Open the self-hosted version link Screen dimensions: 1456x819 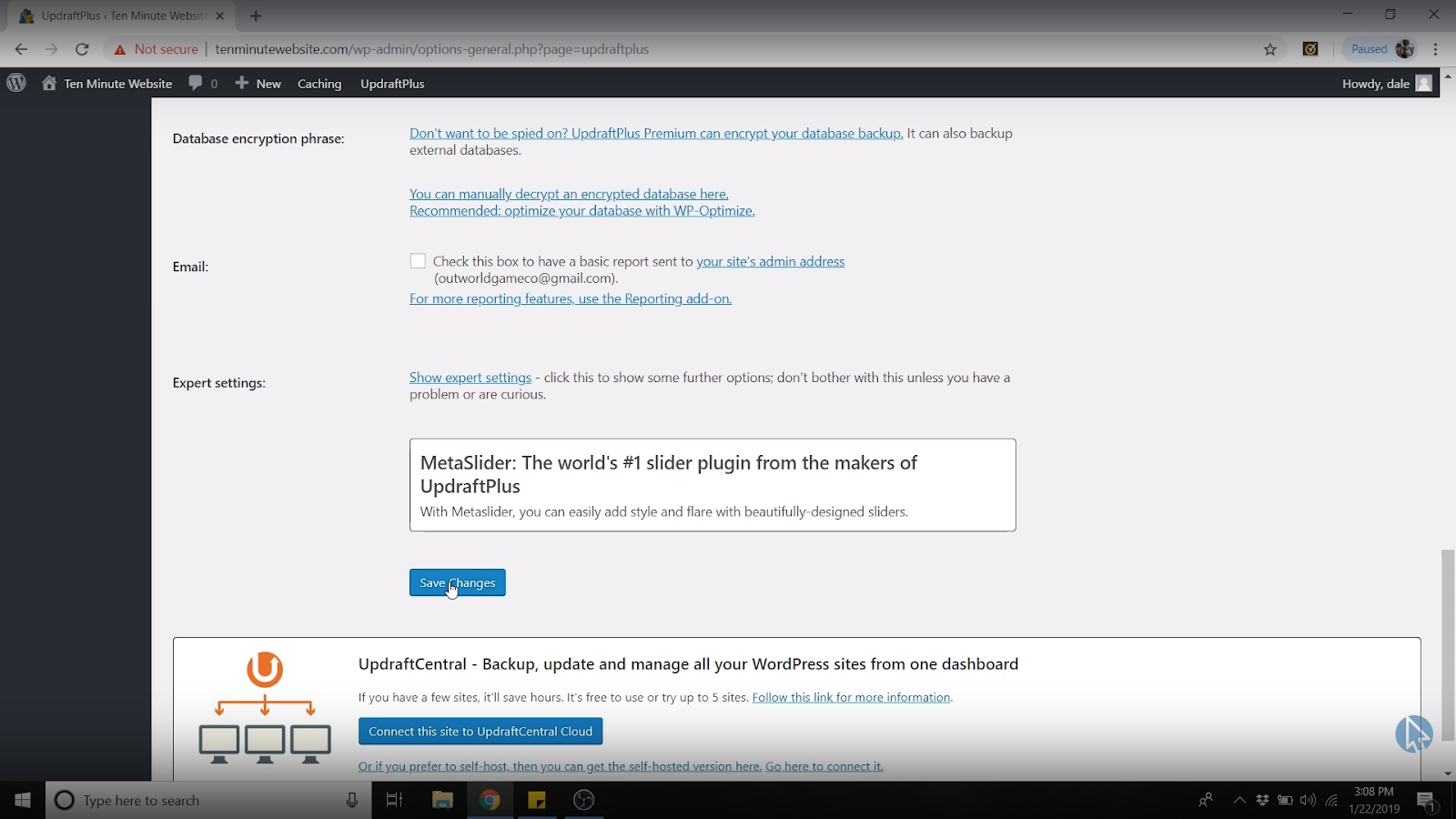coord(560,766)
